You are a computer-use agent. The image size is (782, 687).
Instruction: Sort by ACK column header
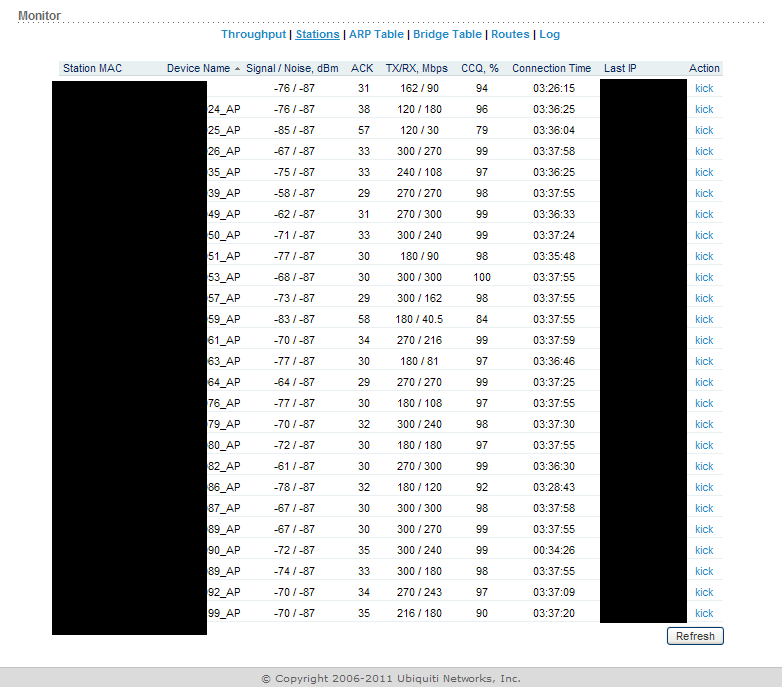(x=362, y=68)
